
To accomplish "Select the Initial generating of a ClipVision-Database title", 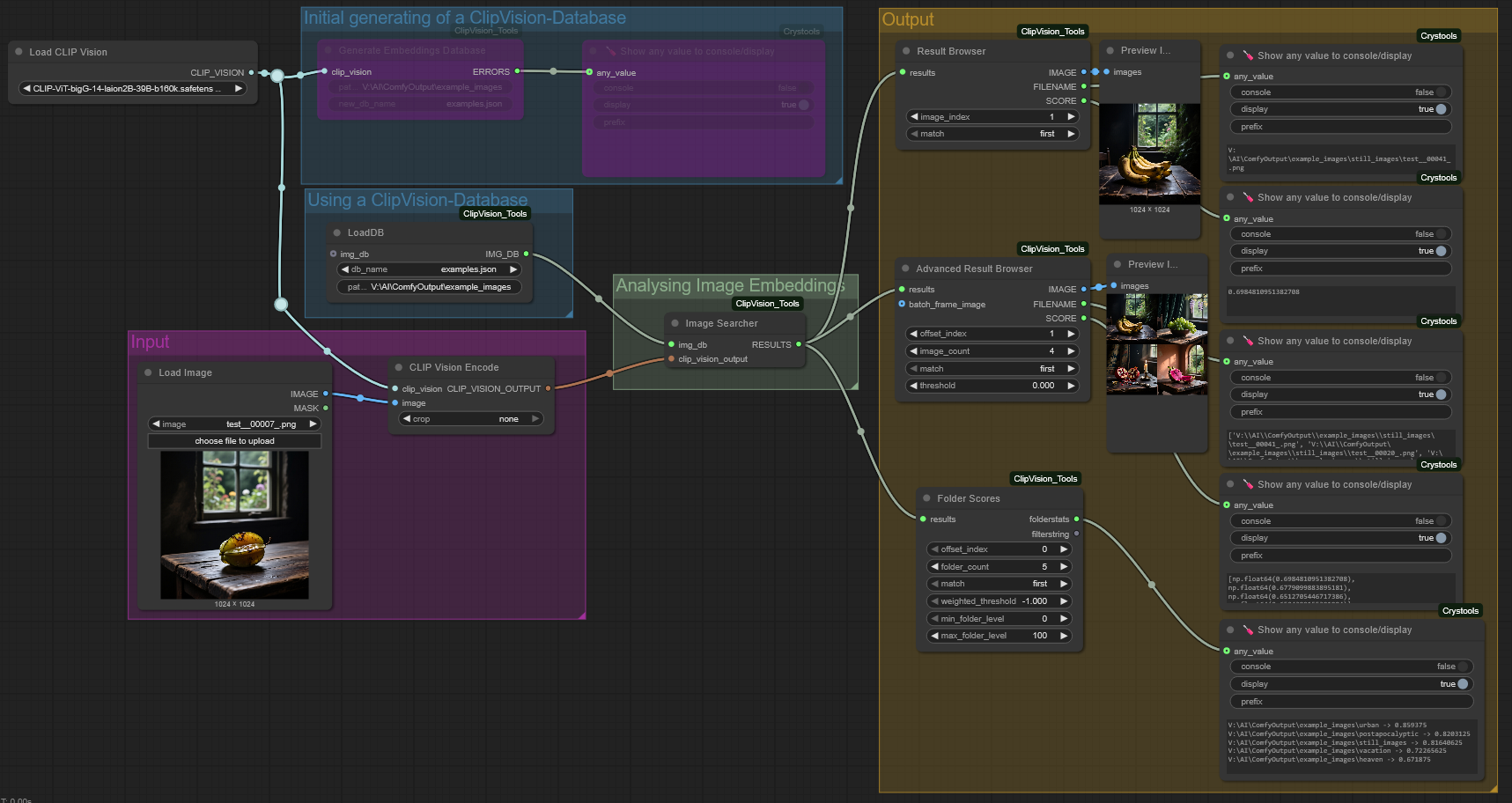I will pyautogui.click(x=465, y=18).
